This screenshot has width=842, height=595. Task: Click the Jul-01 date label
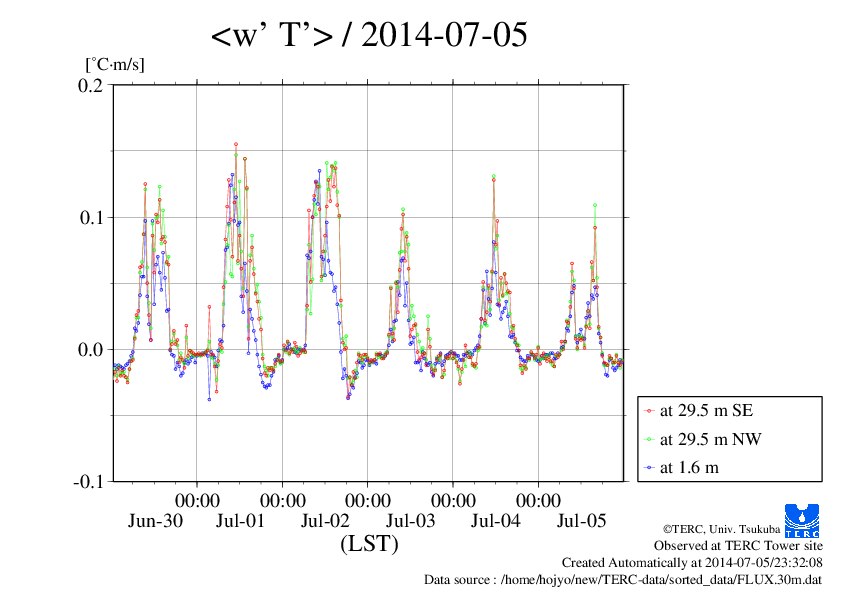(240, 520)
